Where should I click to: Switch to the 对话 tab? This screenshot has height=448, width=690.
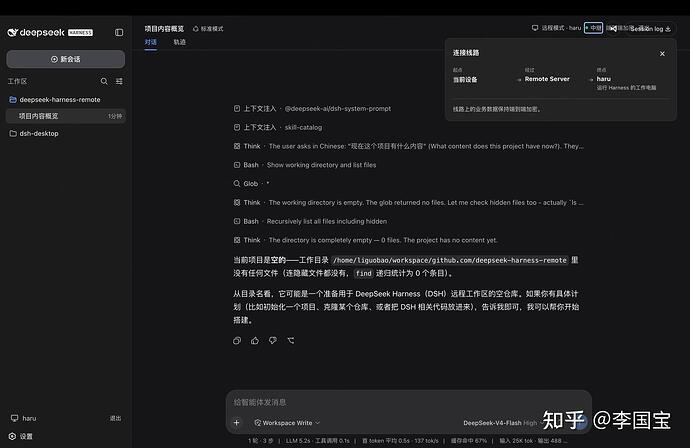(x=150, y=42)
